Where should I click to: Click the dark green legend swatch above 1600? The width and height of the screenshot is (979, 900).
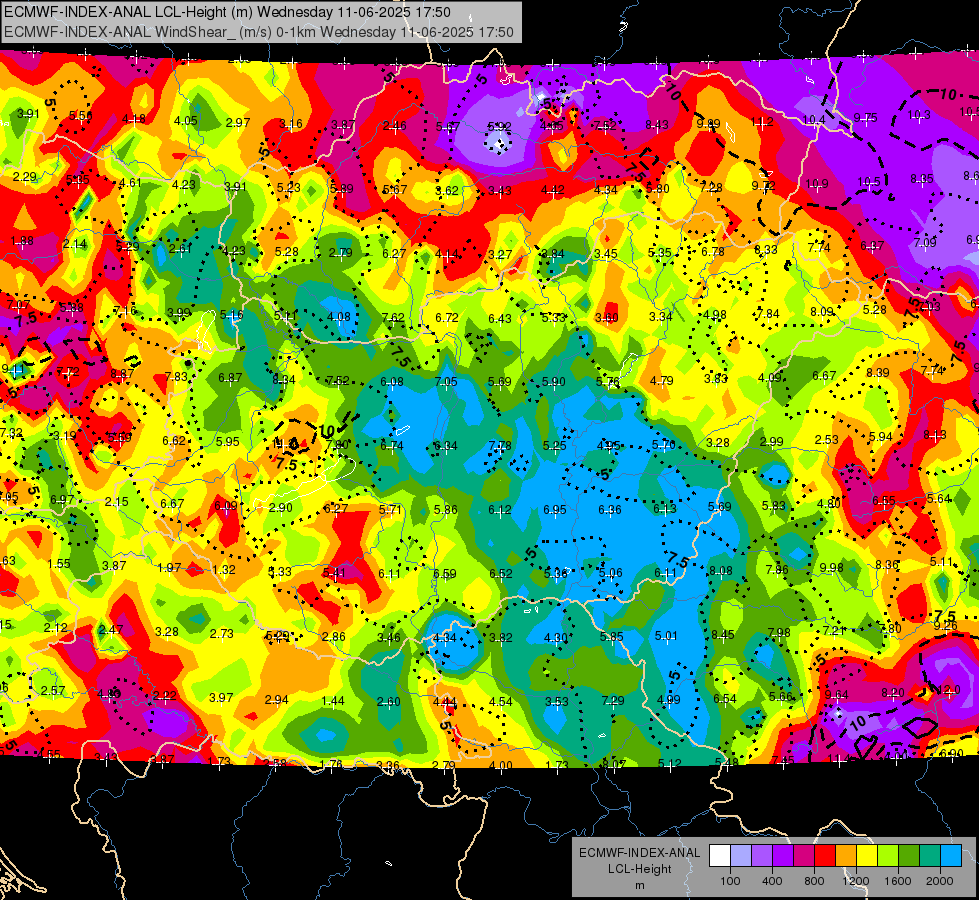(x=909, y=856)
